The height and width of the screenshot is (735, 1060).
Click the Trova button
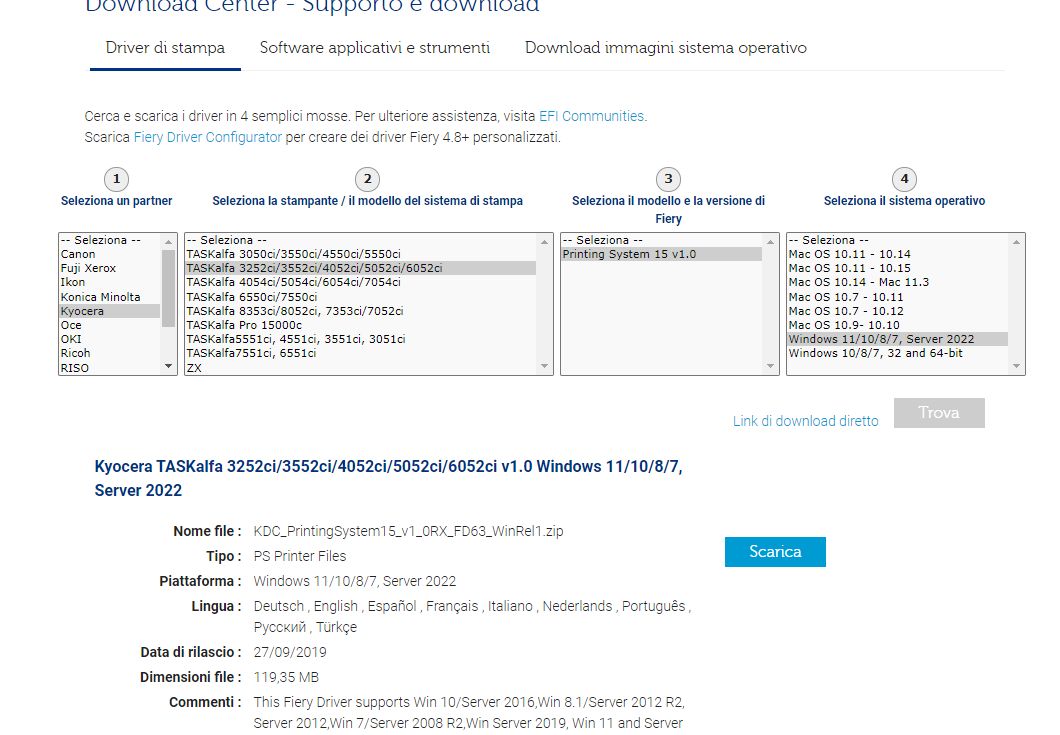(x=939, y=412)
